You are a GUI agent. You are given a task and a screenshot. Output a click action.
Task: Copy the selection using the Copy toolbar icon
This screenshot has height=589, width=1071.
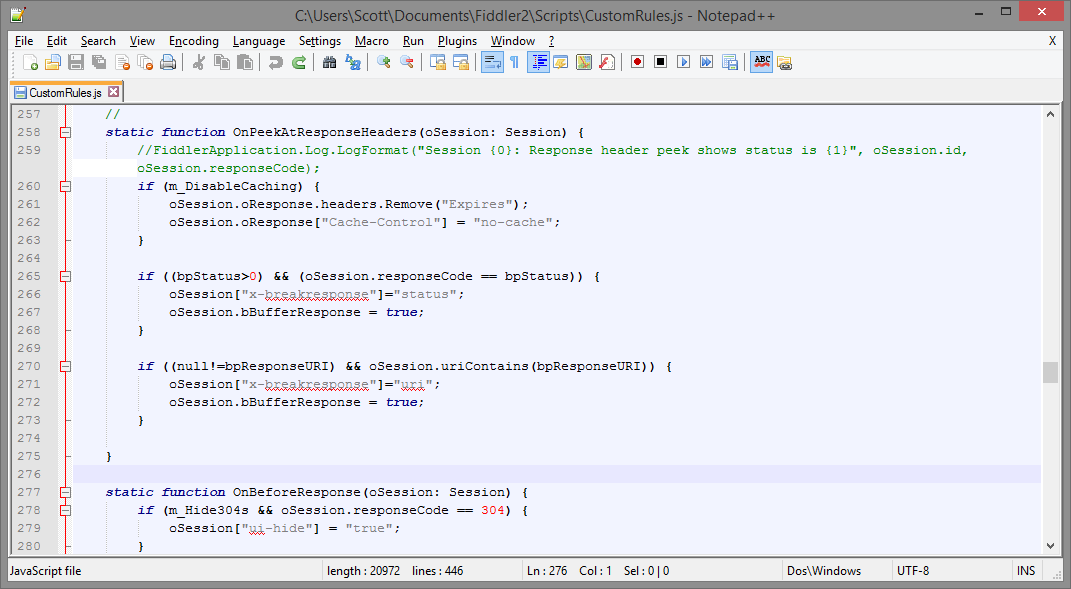tap(222, 63)
